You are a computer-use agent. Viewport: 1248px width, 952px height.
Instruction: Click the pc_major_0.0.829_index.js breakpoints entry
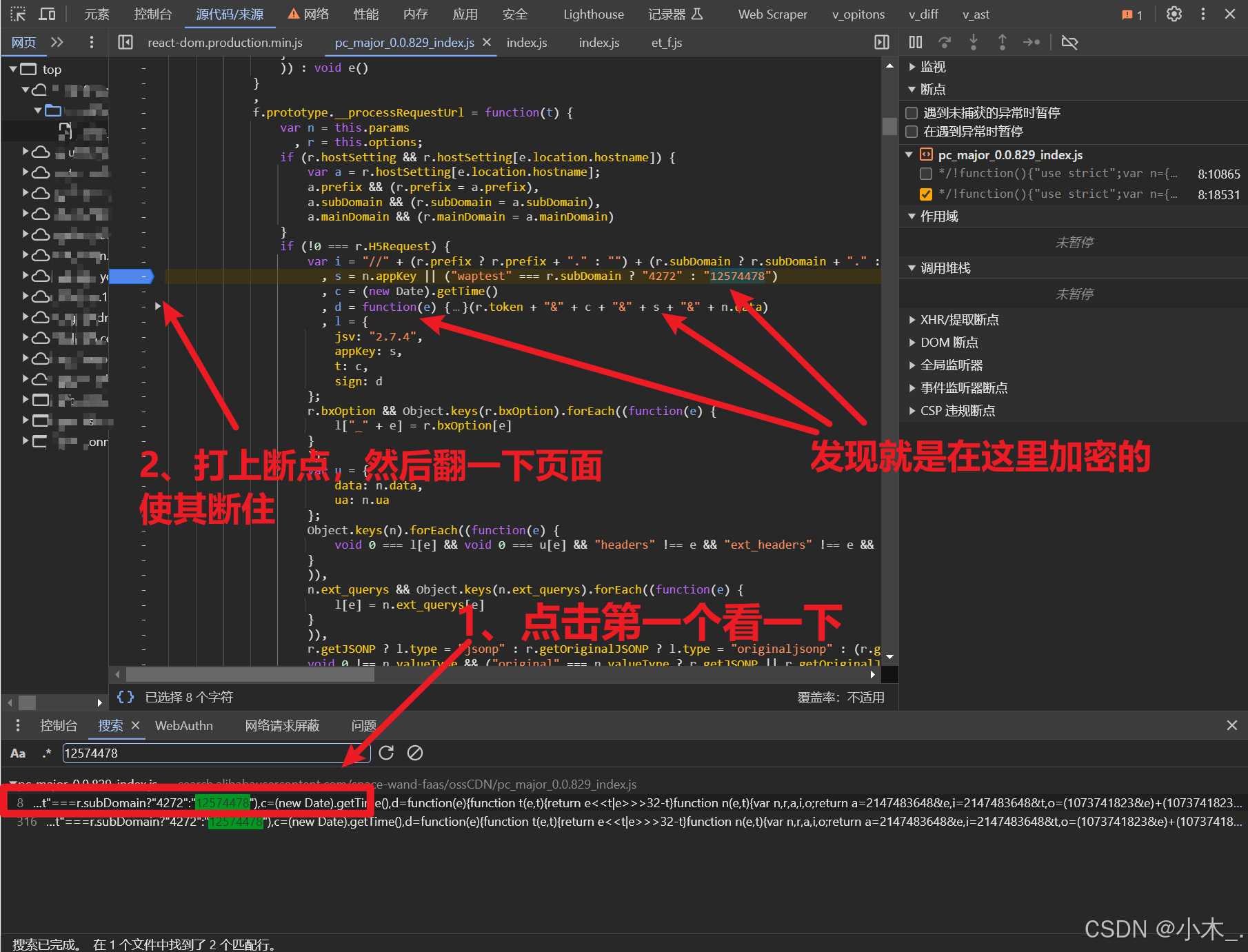1012,154
